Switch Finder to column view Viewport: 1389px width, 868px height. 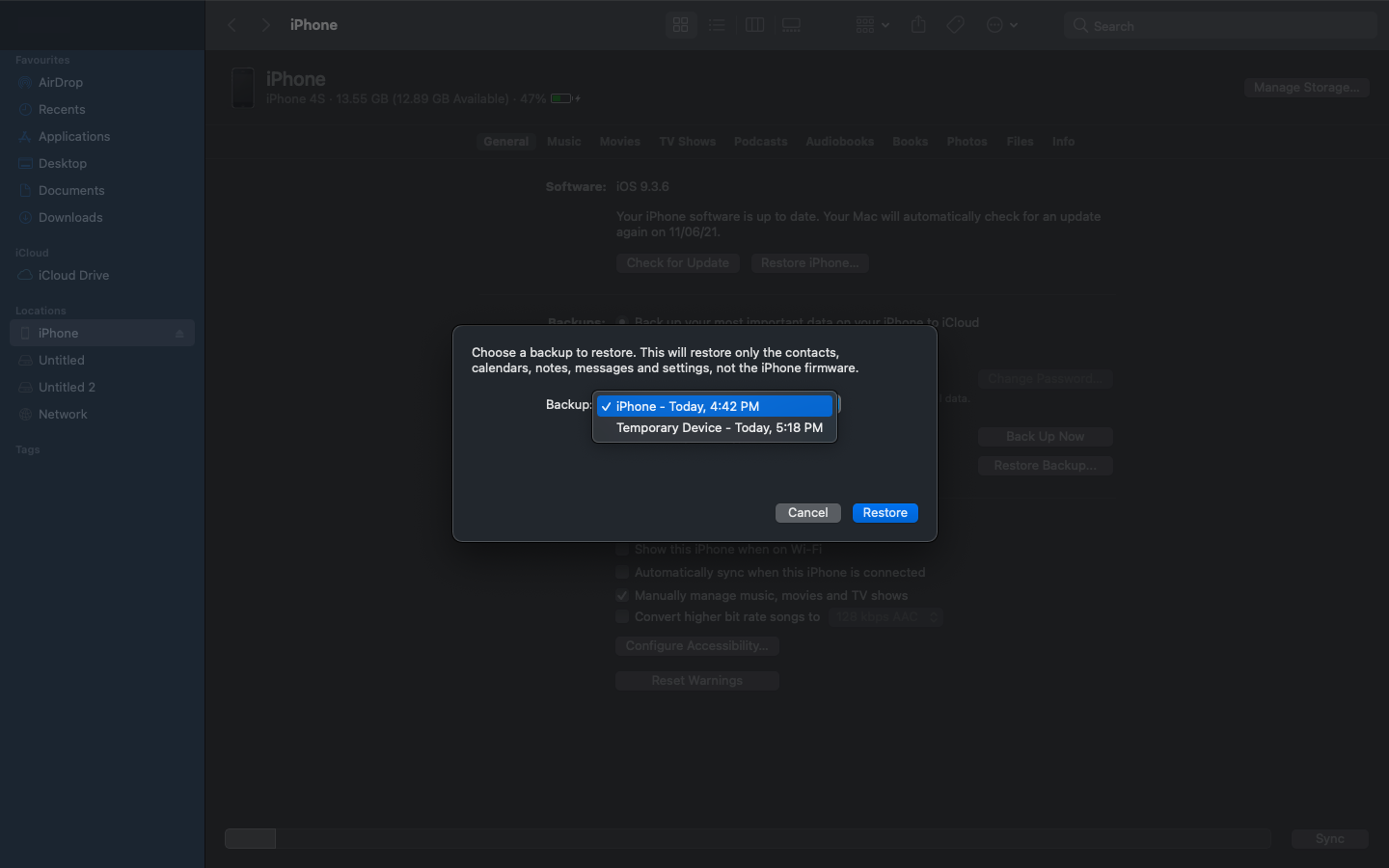(x=754, y=25)
